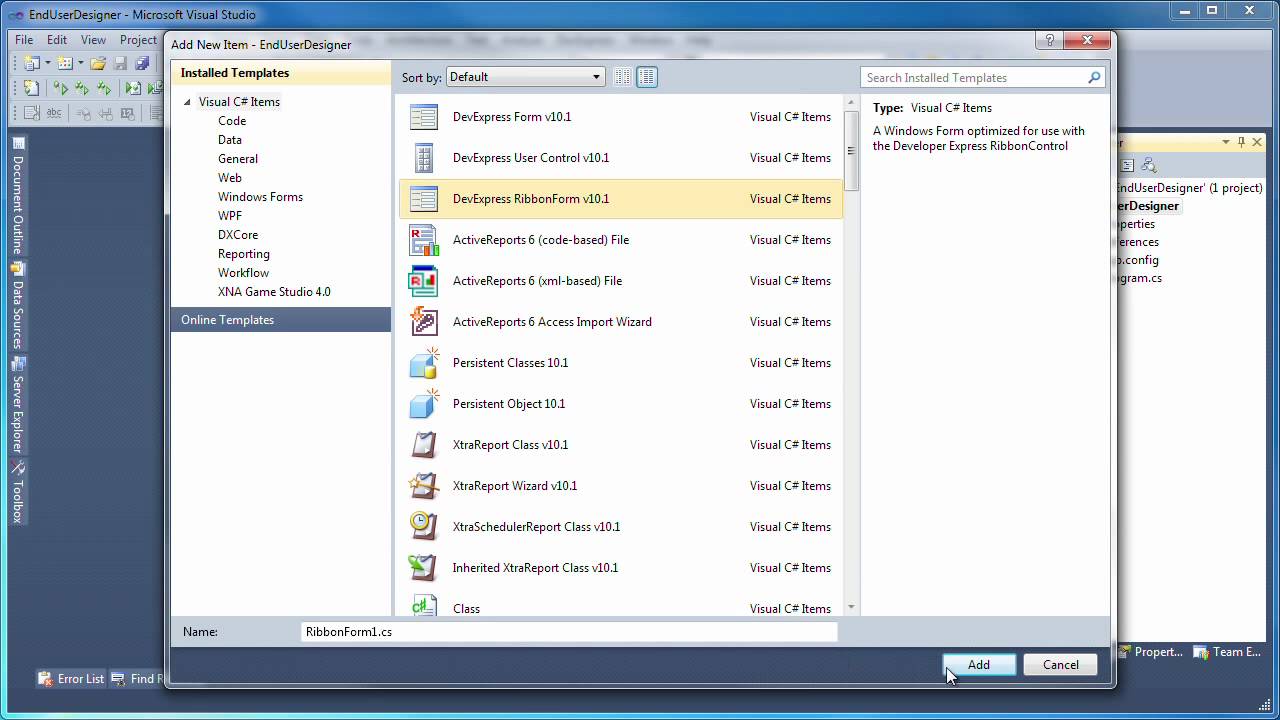The image size is (1280, 720).
Task: Open the File menu
Action: click(24, 40)
